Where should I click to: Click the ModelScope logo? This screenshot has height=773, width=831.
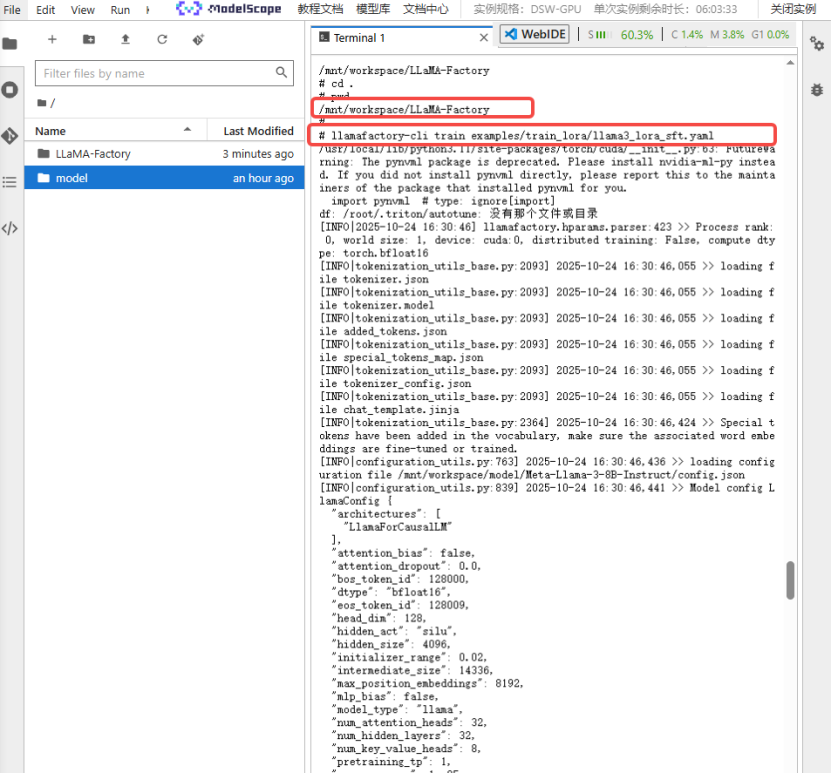228,8
